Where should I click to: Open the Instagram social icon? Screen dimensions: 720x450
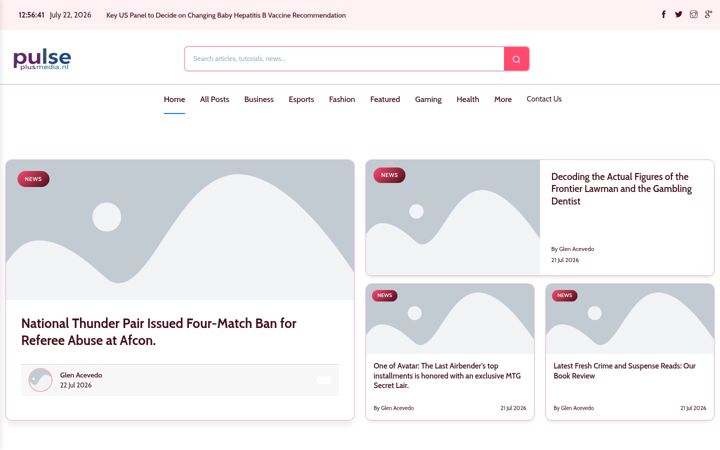(693, 14)
